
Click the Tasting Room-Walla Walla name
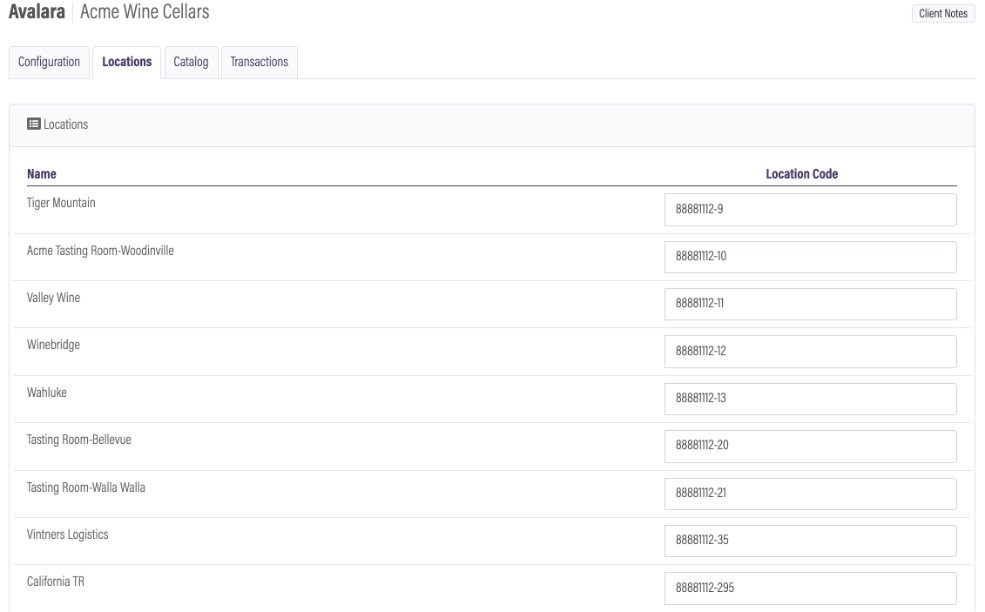[x=86, y=488]
